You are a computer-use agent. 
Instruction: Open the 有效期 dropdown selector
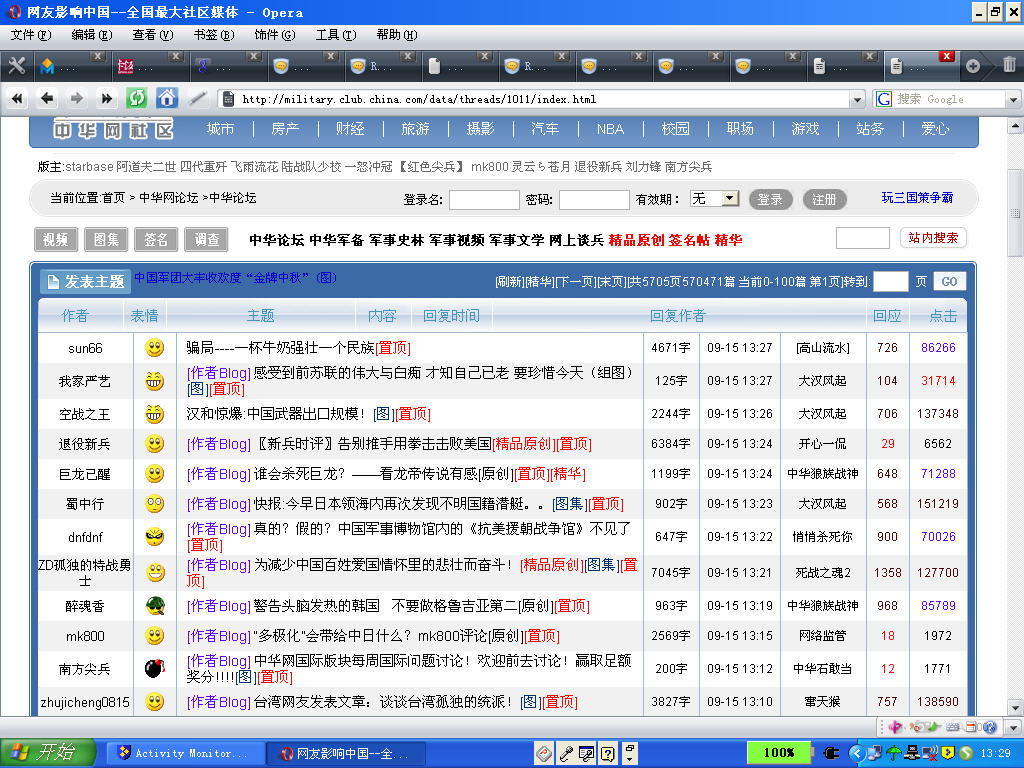[x=730, y=199]
